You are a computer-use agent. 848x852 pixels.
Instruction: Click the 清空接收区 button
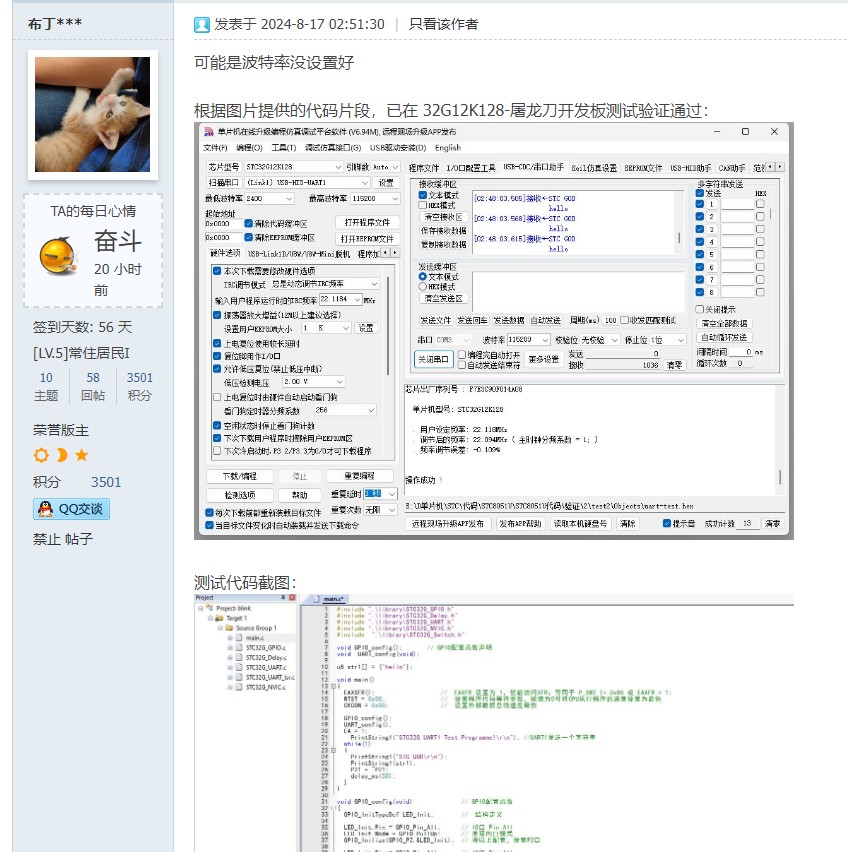coord(443,217)
